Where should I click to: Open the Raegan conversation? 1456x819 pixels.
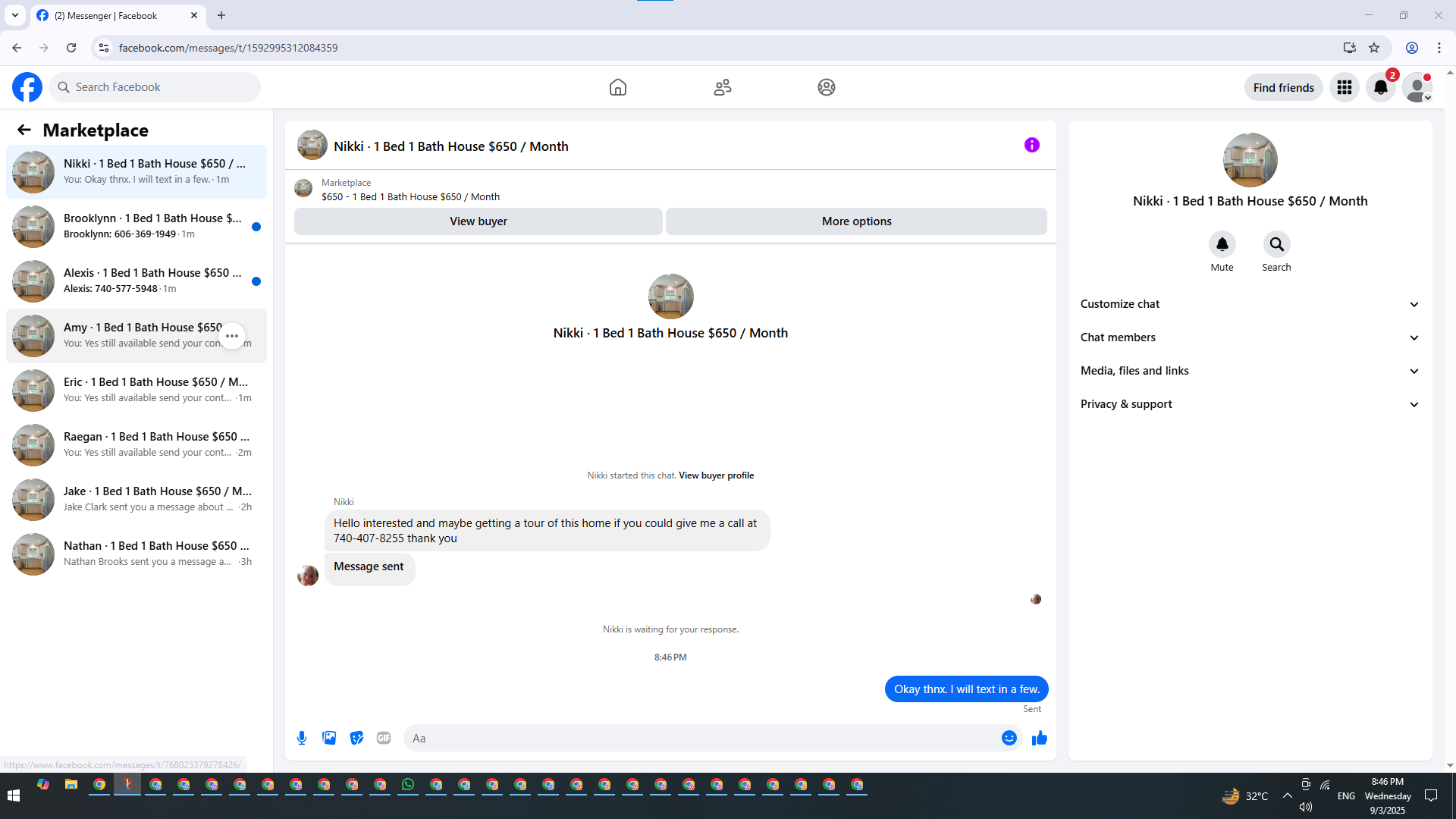136,445
